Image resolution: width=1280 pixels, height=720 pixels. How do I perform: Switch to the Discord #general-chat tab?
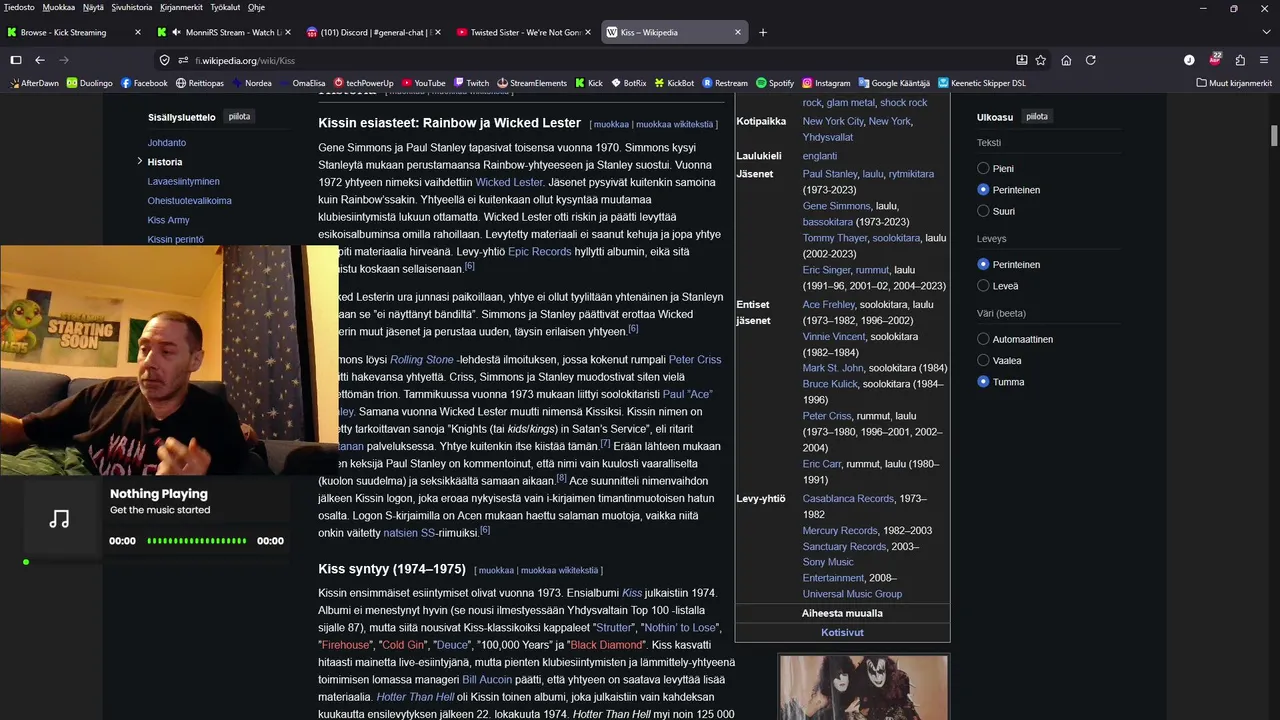[x=375, y=32]
